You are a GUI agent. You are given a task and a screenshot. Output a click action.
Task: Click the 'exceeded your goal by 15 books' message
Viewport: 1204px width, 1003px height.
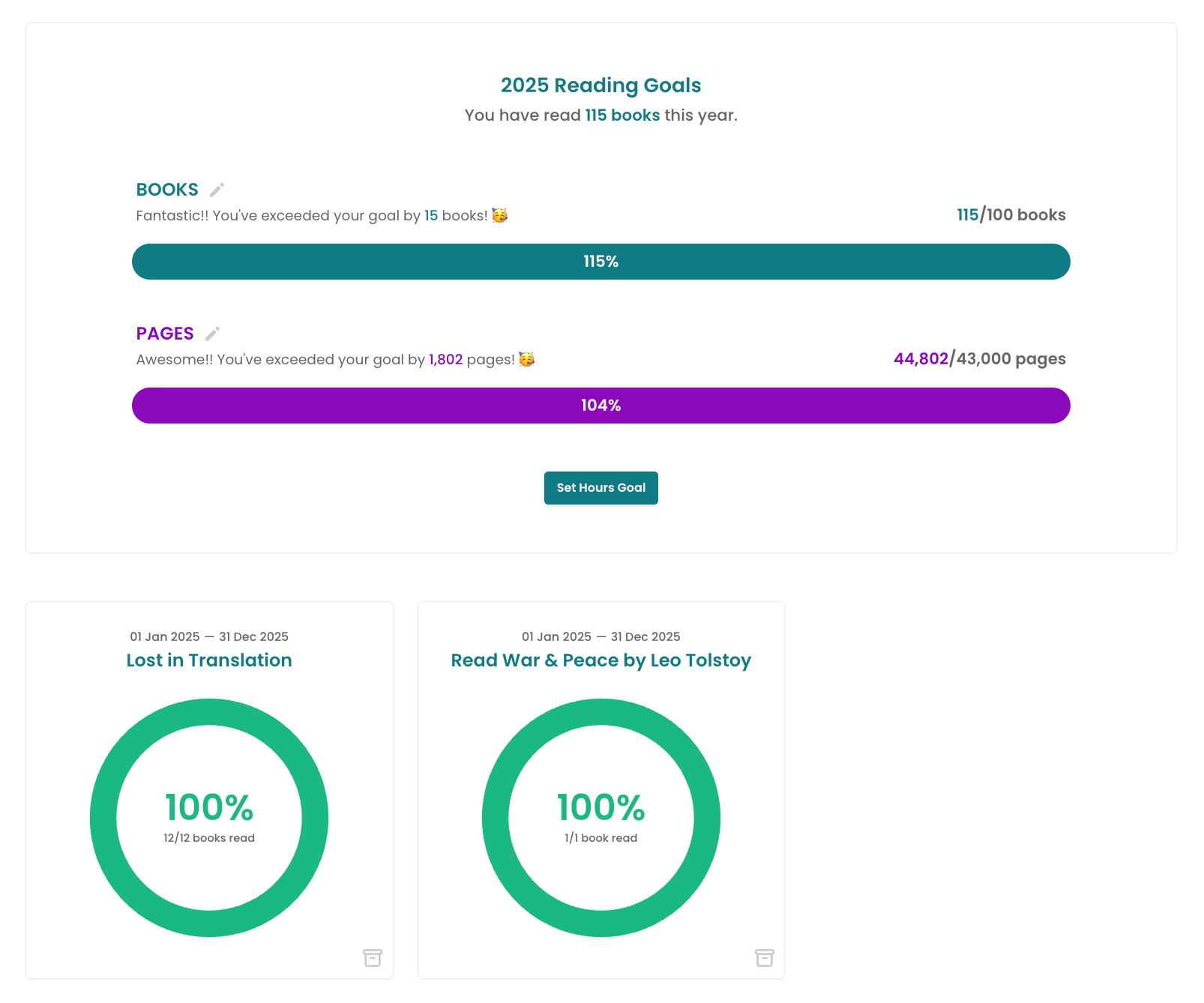click(x=322, y=216)
